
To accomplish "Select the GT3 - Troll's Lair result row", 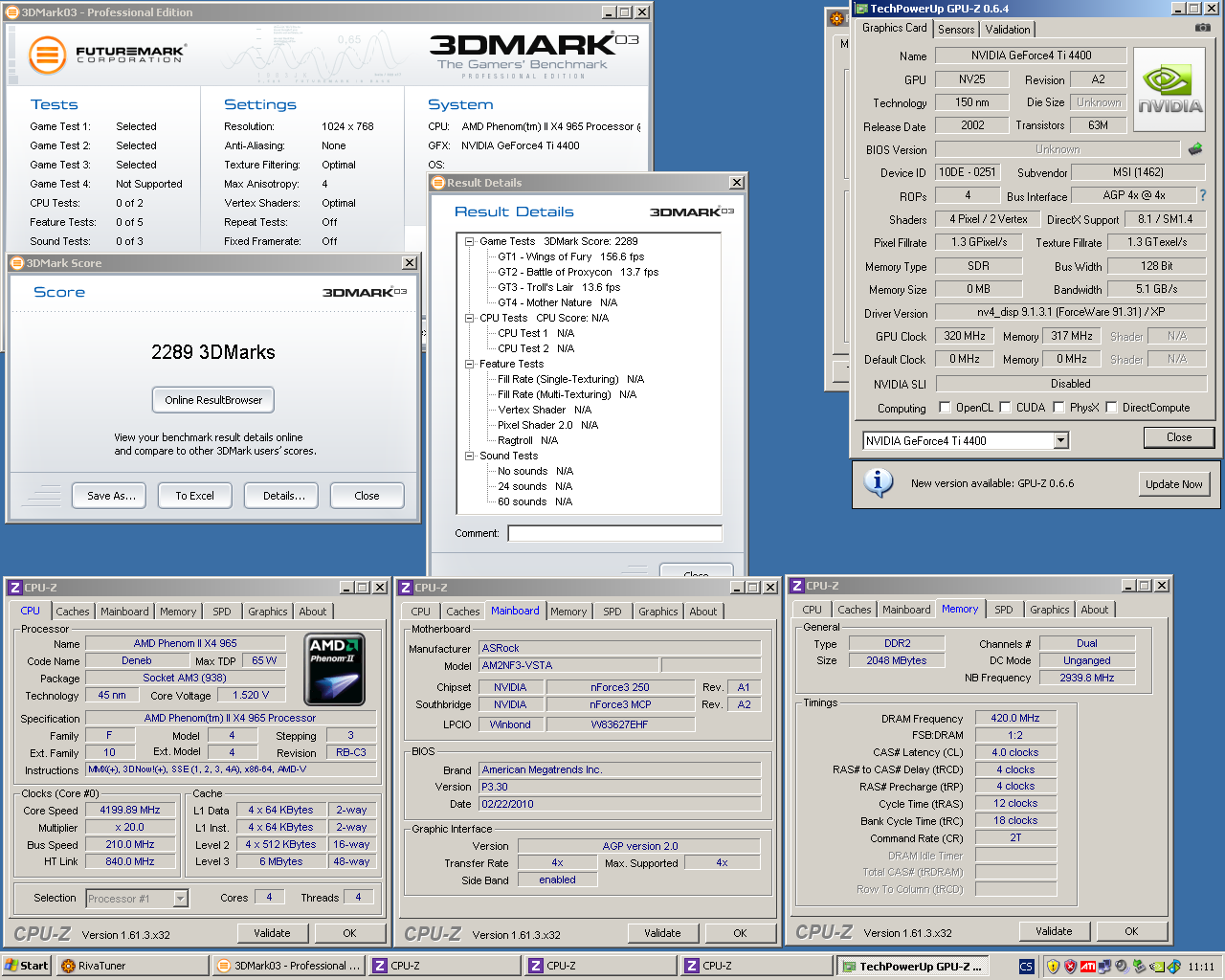I will click(x=559, y=287).
